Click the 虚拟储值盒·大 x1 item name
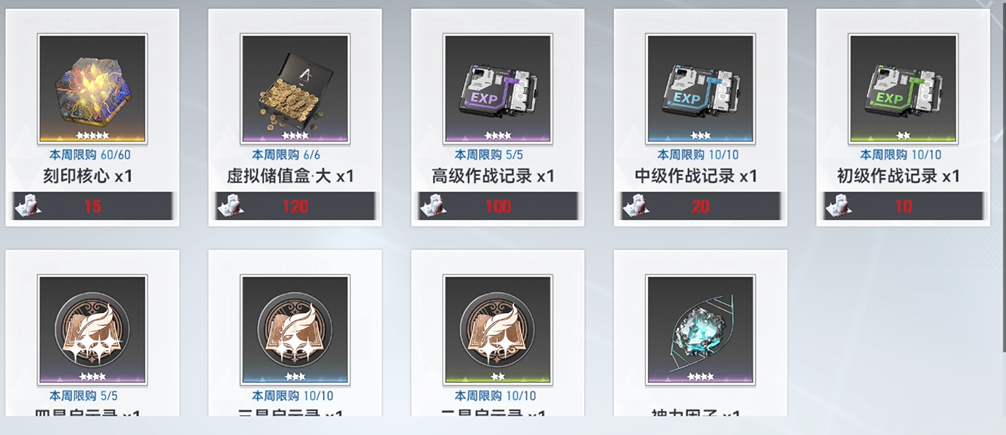1006x435 pixels. [290, 176]
